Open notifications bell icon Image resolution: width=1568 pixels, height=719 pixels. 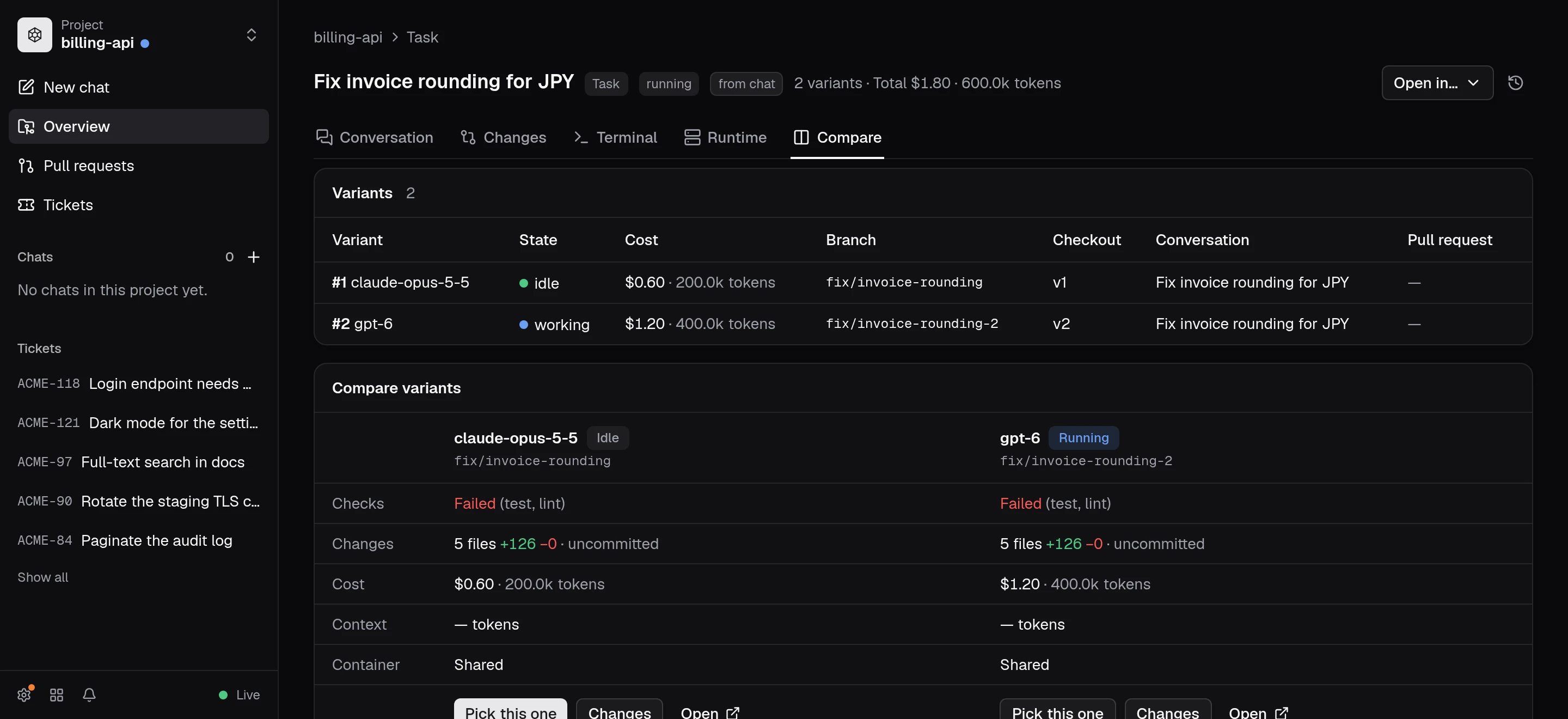click(x=89, y=694)
